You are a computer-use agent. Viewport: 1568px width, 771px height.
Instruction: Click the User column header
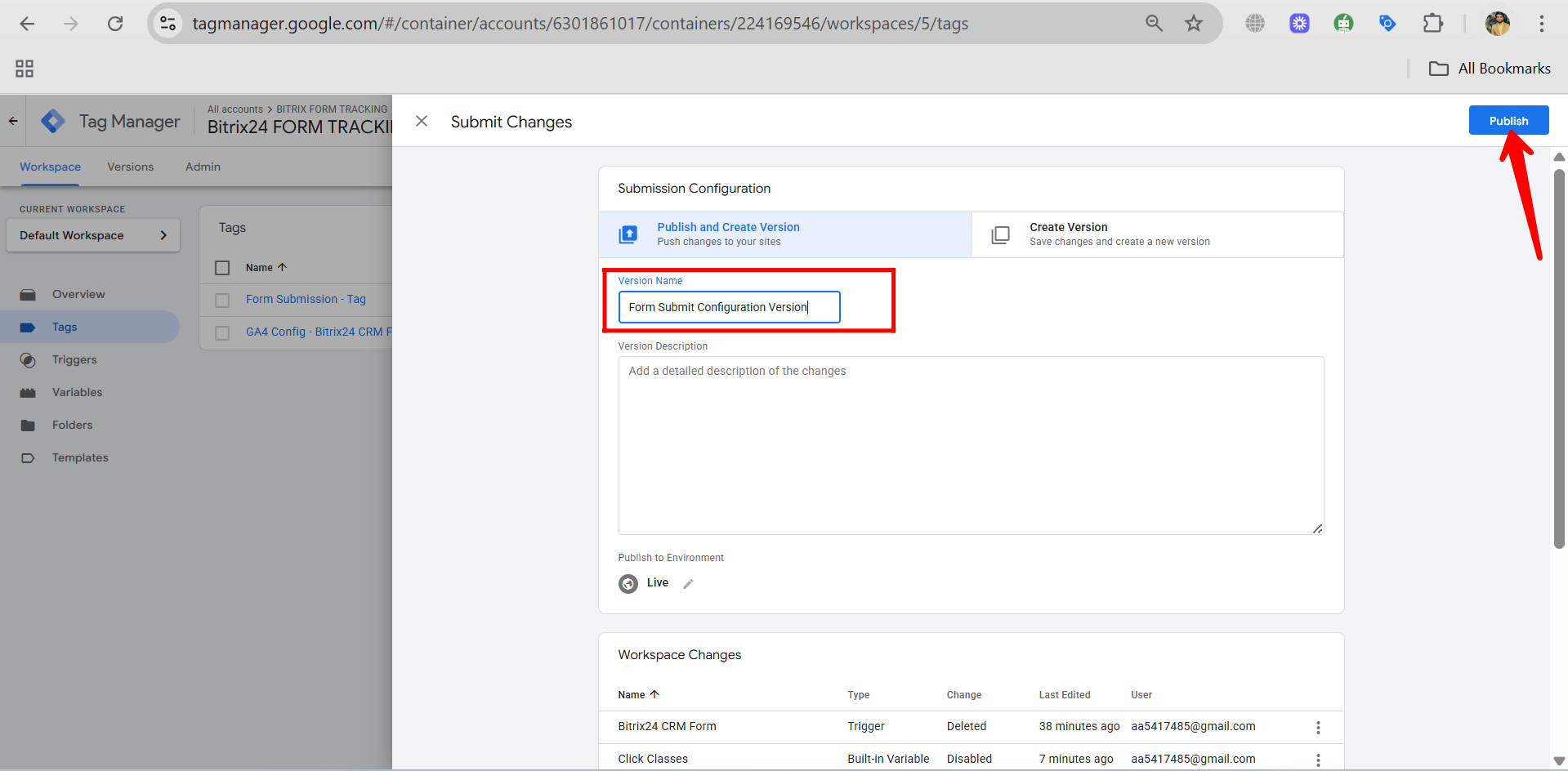click(1141, 695)
